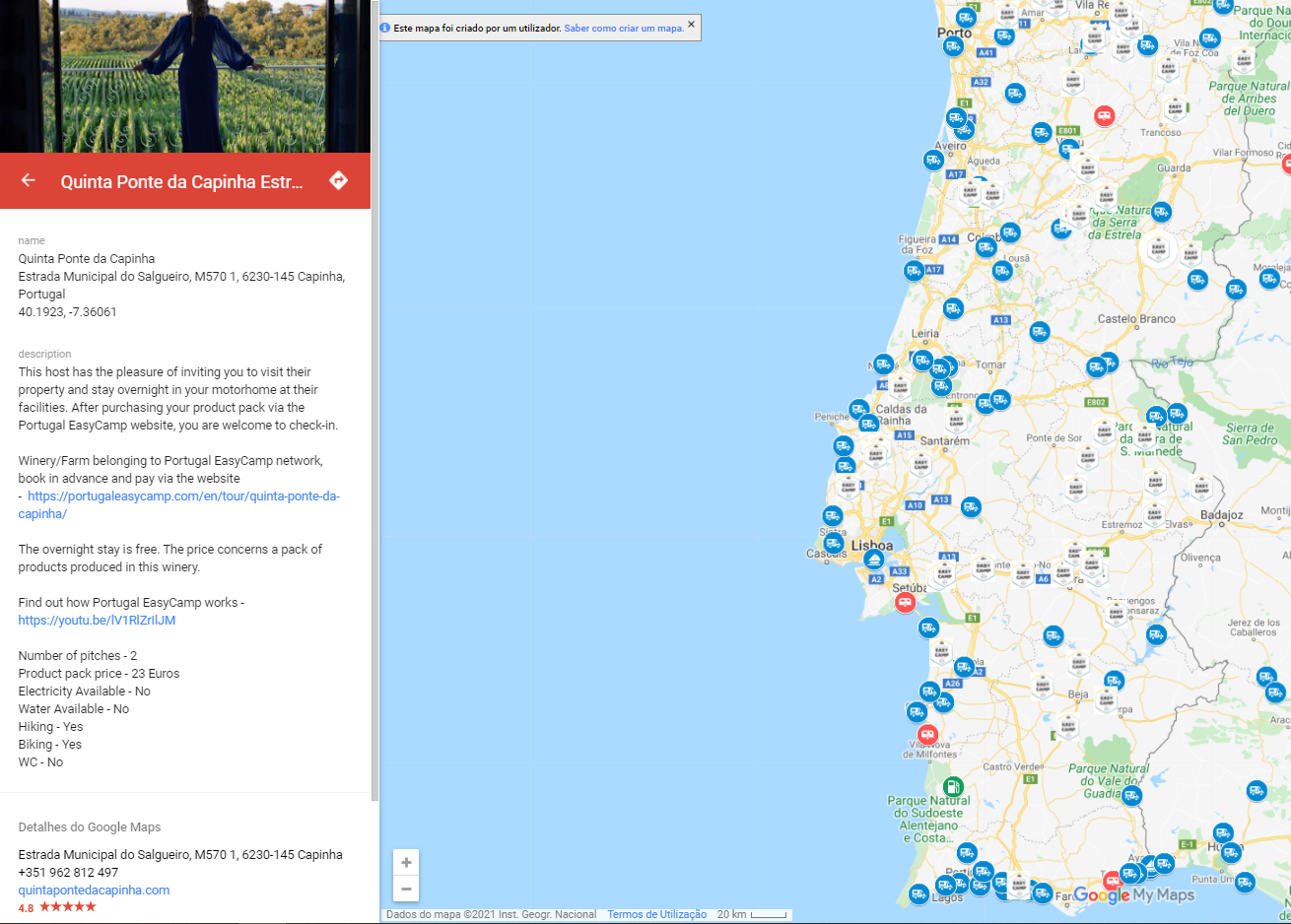This screenshot has height=924, width=1291.
Task: Select blue motorhome marker southwest of Lousã label
Action: click(x=1002, y=270)
